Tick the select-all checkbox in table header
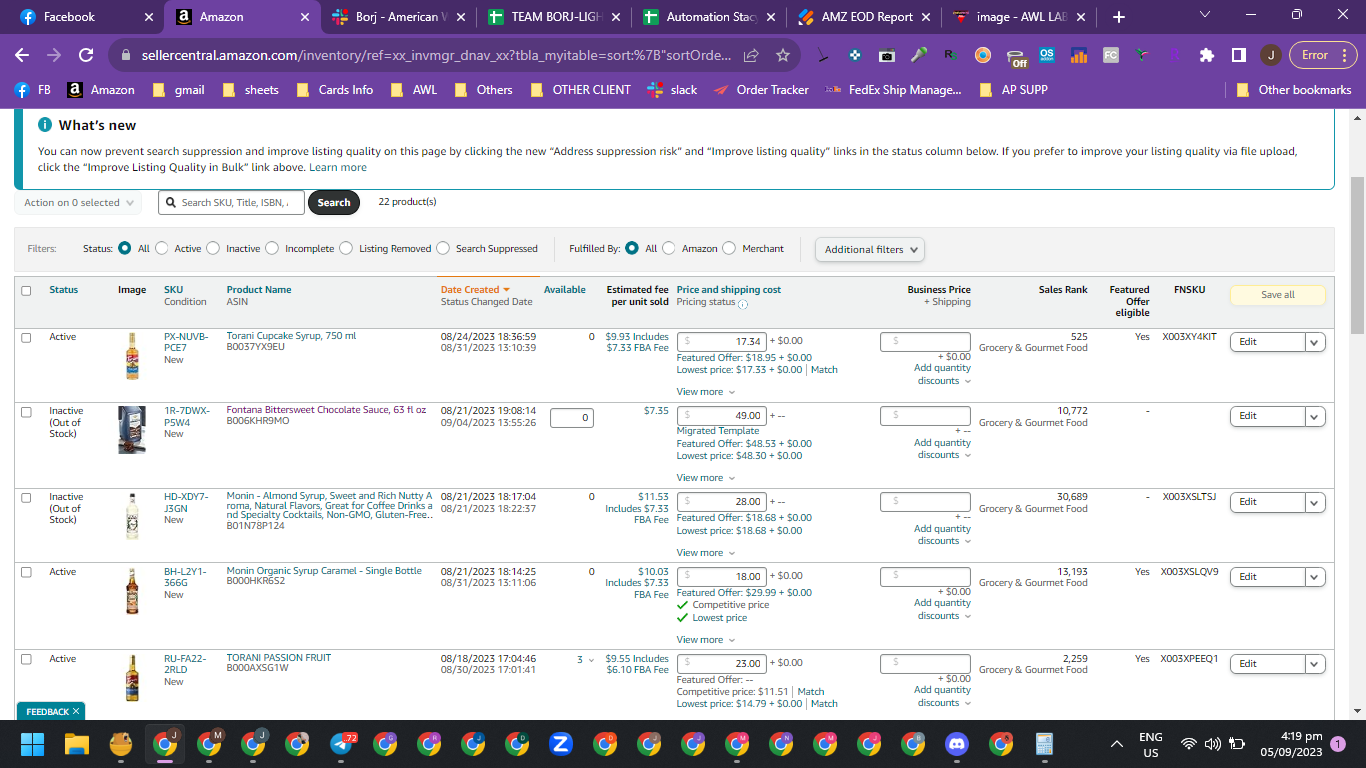The height and width of the screenshot is (768, 1366). click(26, 291)
